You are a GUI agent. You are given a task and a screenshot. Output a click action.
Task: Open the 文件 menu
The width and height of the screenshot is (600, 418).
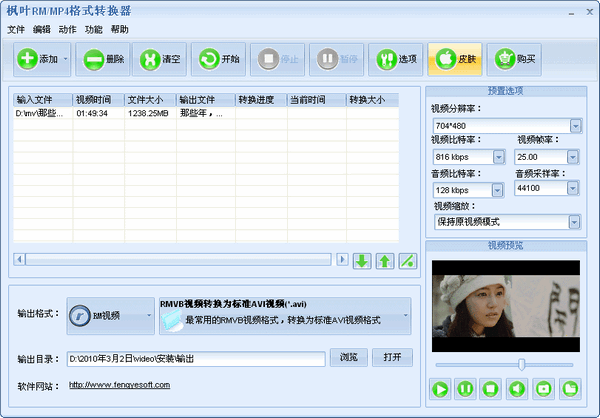pyautogui.click(x=16, y=30)
